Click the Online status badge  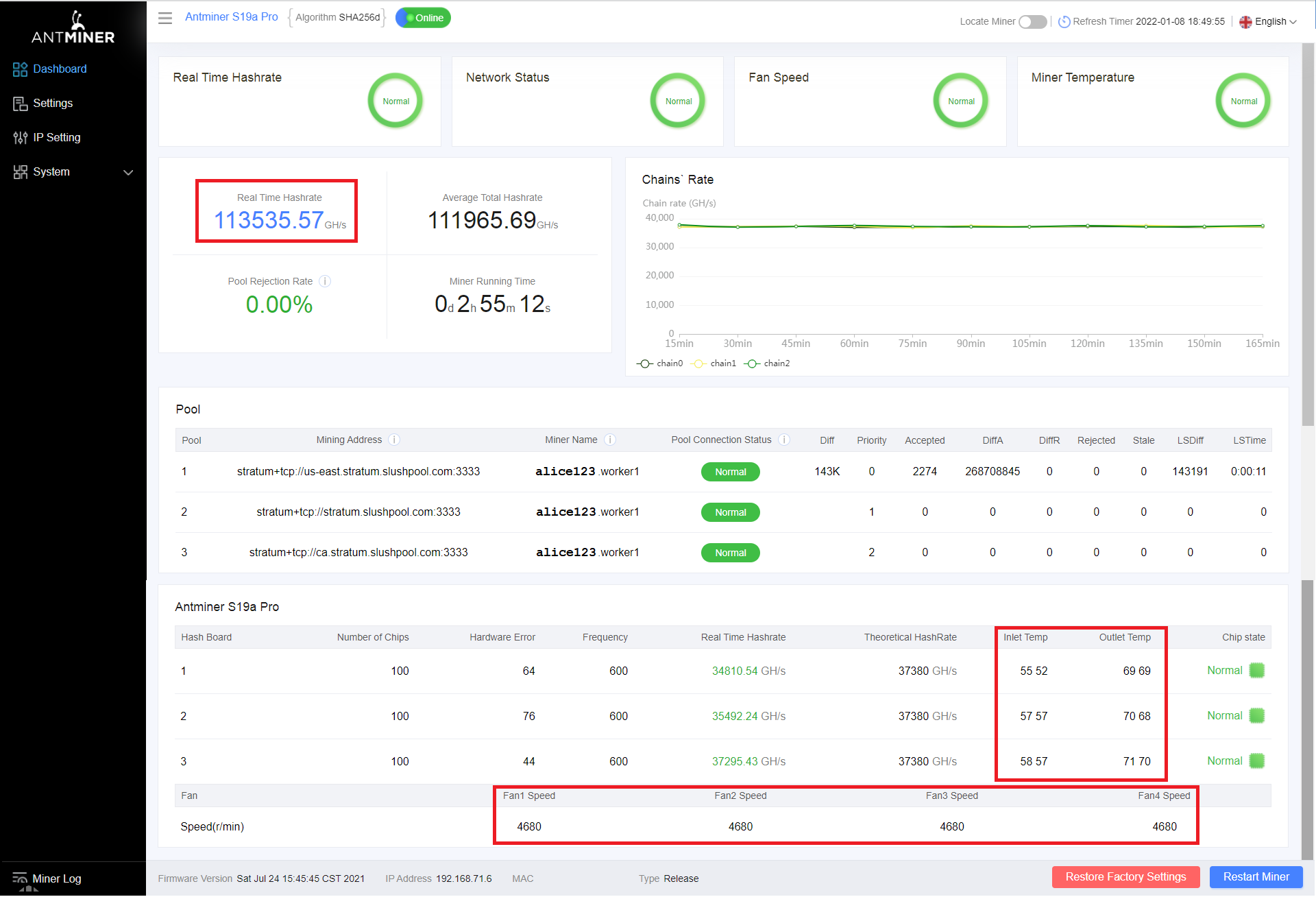[423, 18]
